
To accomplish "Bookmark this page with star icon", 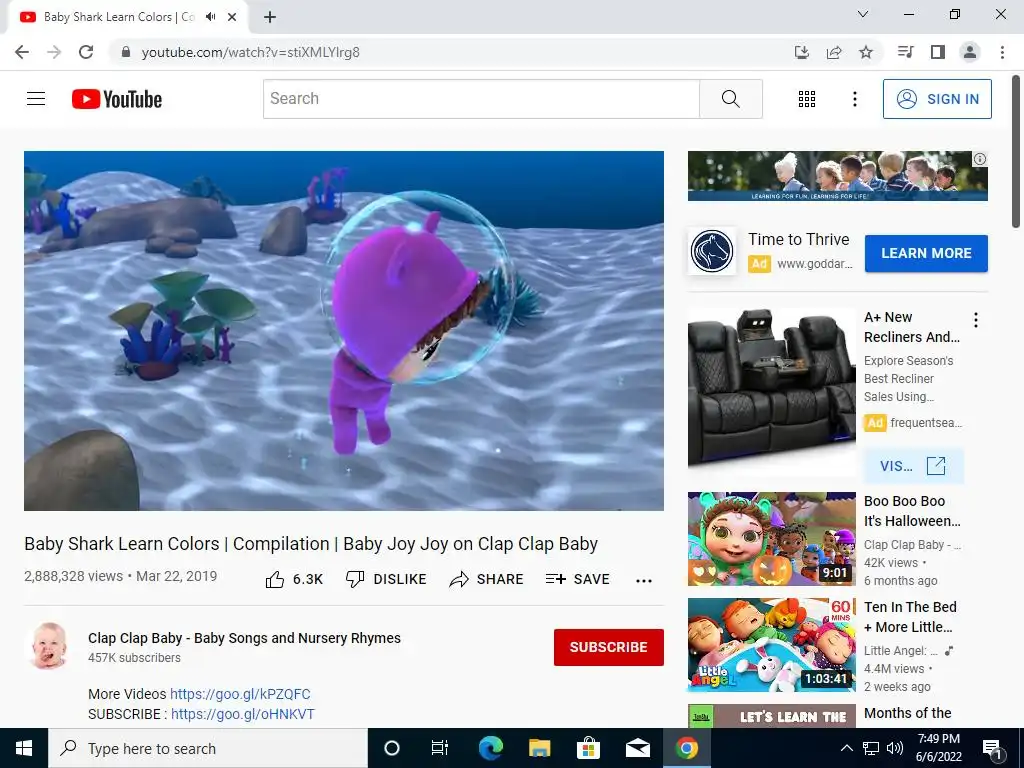I will (866, 52).
